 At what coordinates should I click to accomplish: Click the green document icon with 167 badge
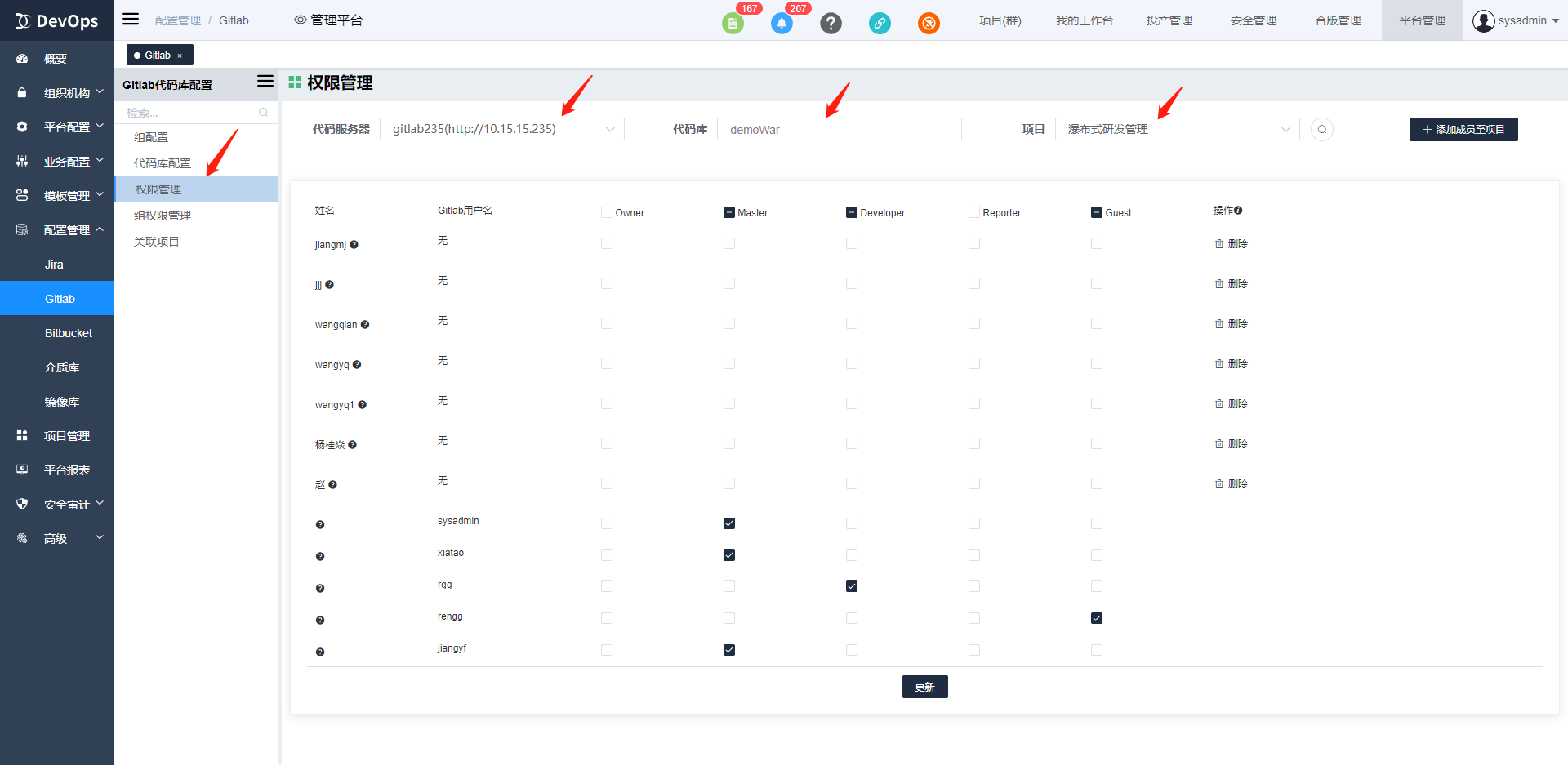733,23
